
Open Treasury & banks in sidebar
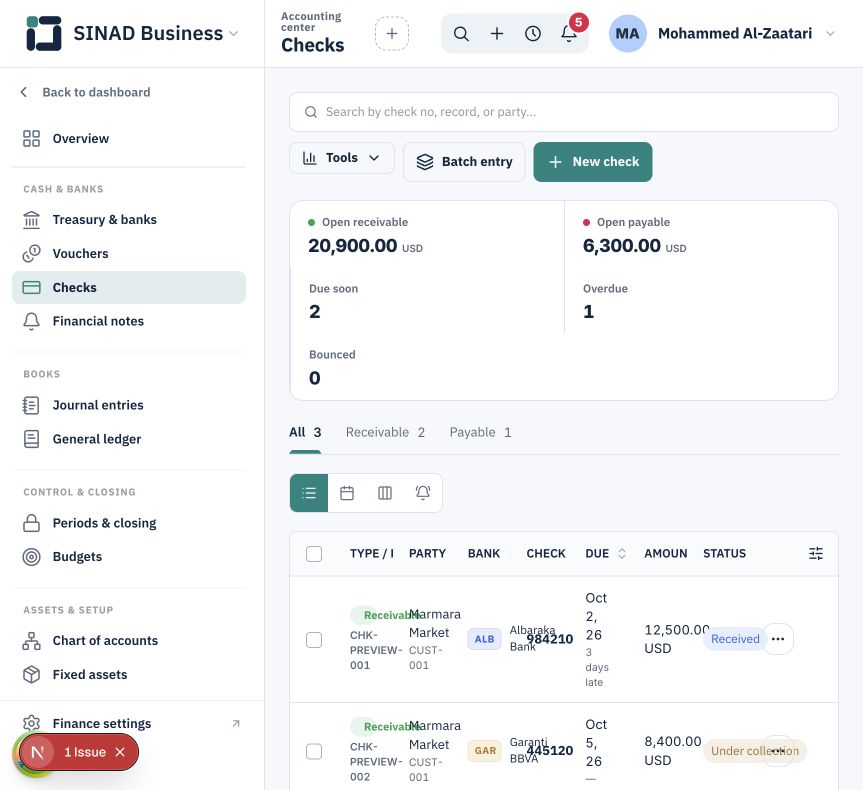[129, 220]
